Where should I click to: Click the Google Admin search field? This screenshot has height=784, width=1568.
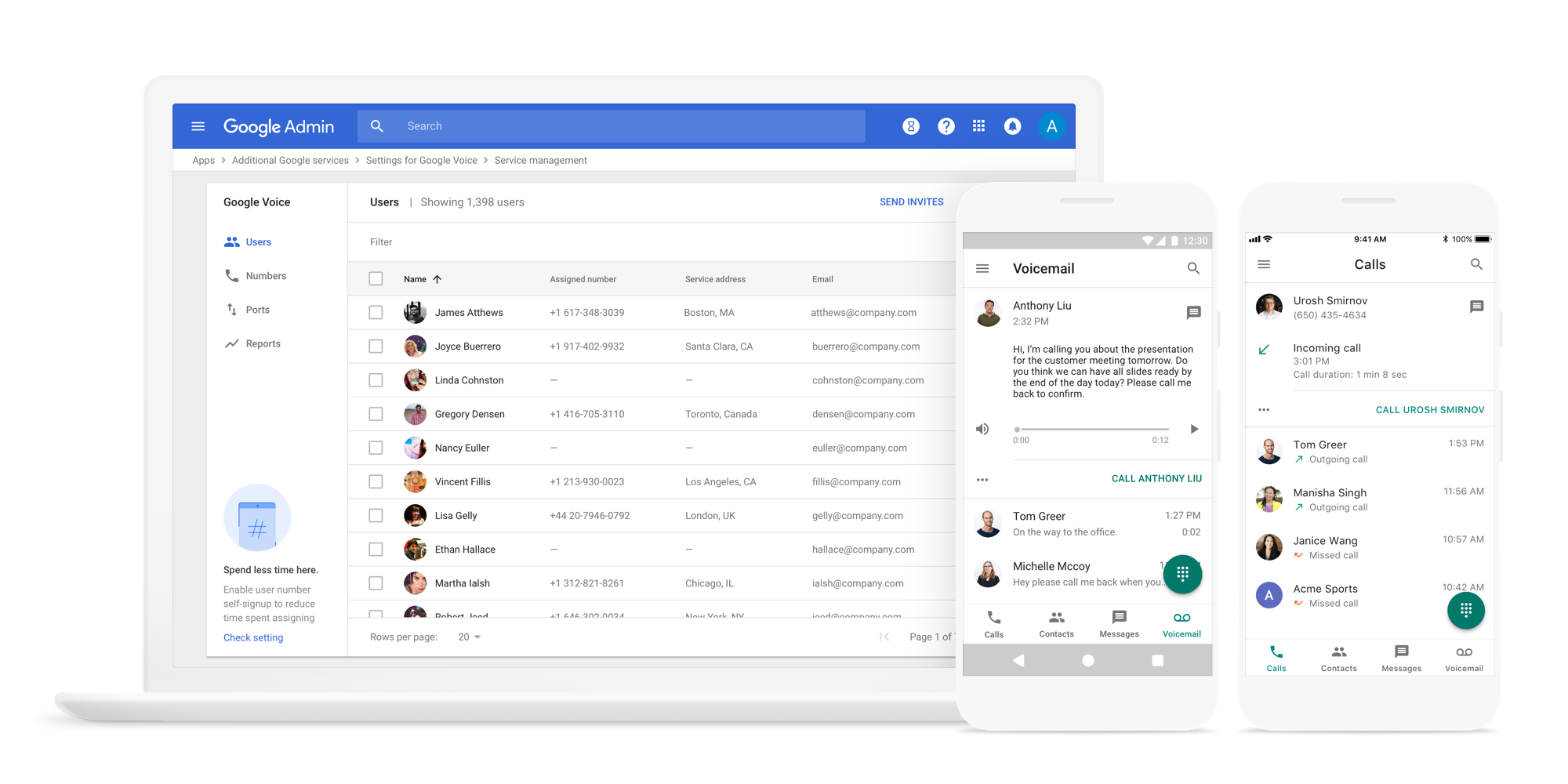pos(612,126)
